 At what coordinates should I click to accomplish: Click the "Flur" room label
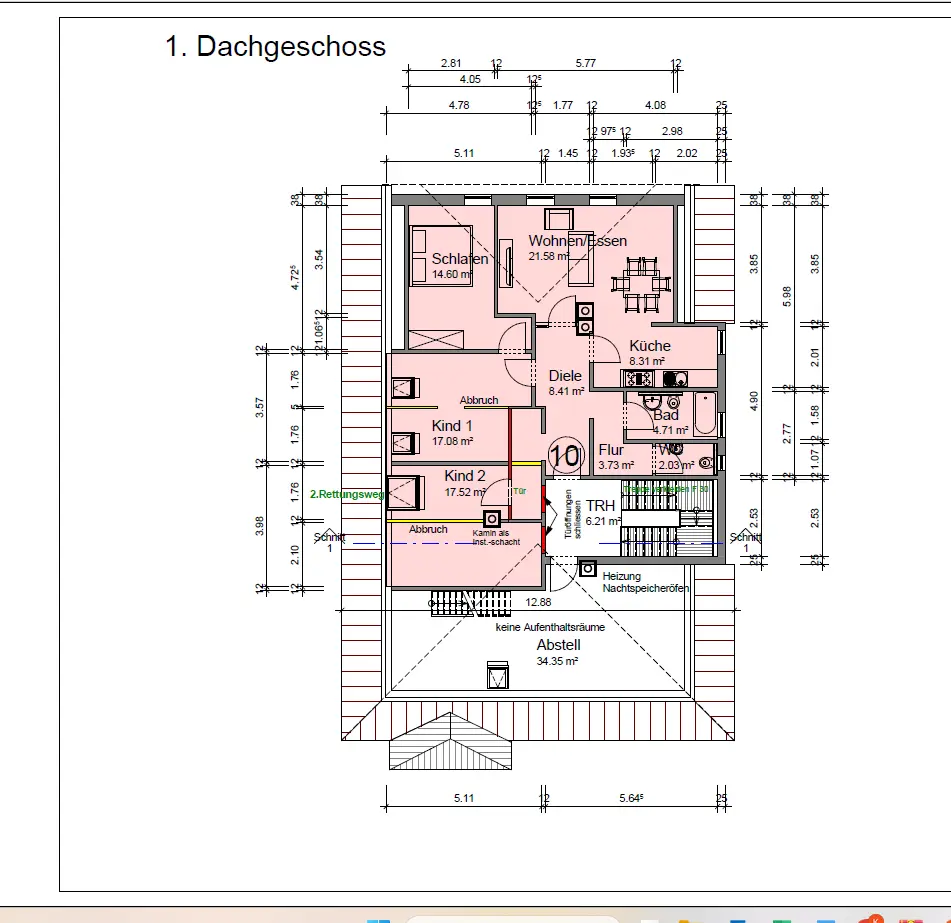(x=611, y=450)
